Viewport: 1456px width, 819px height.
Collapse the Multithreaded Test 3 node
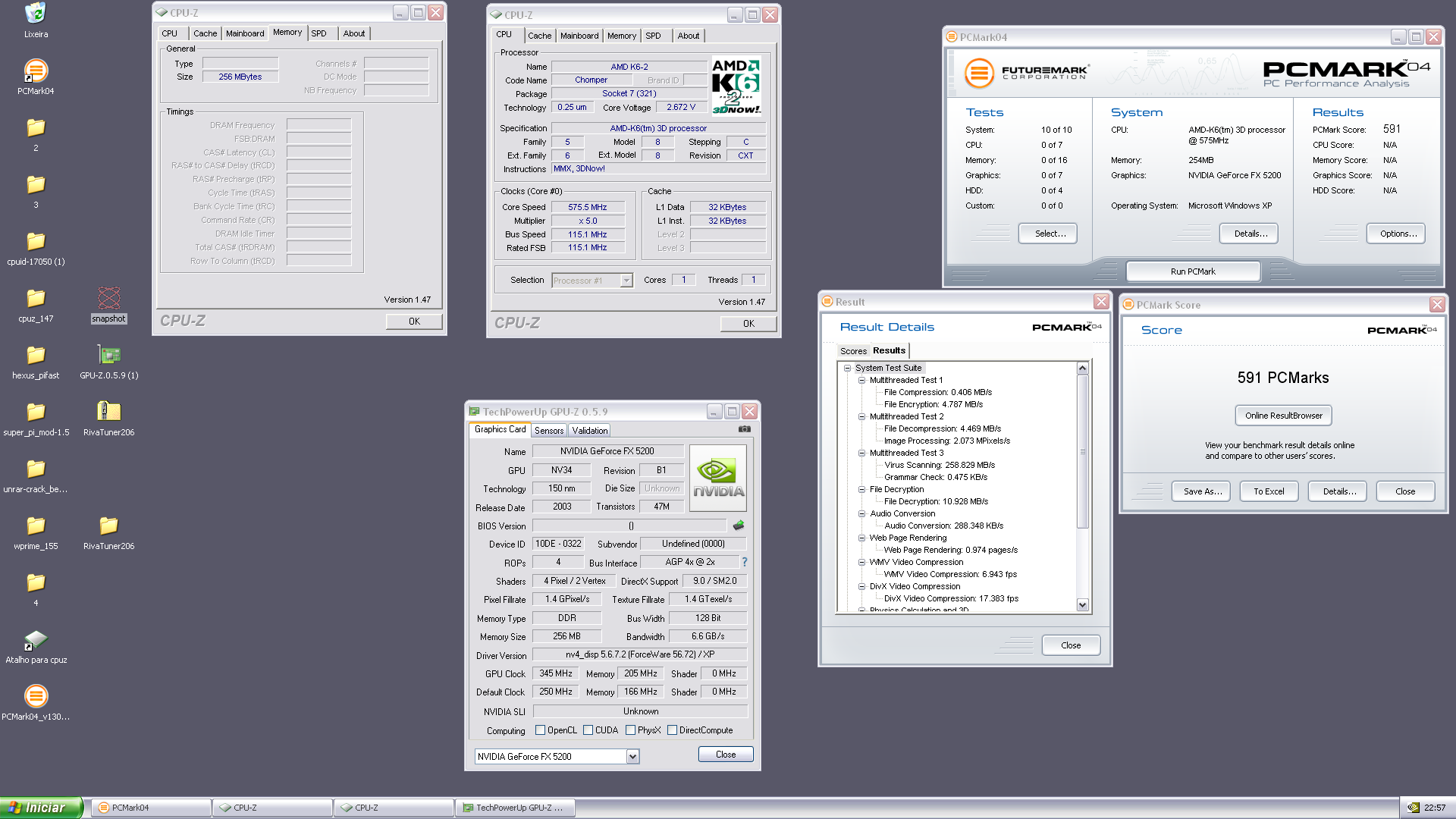tap(862, 453)
